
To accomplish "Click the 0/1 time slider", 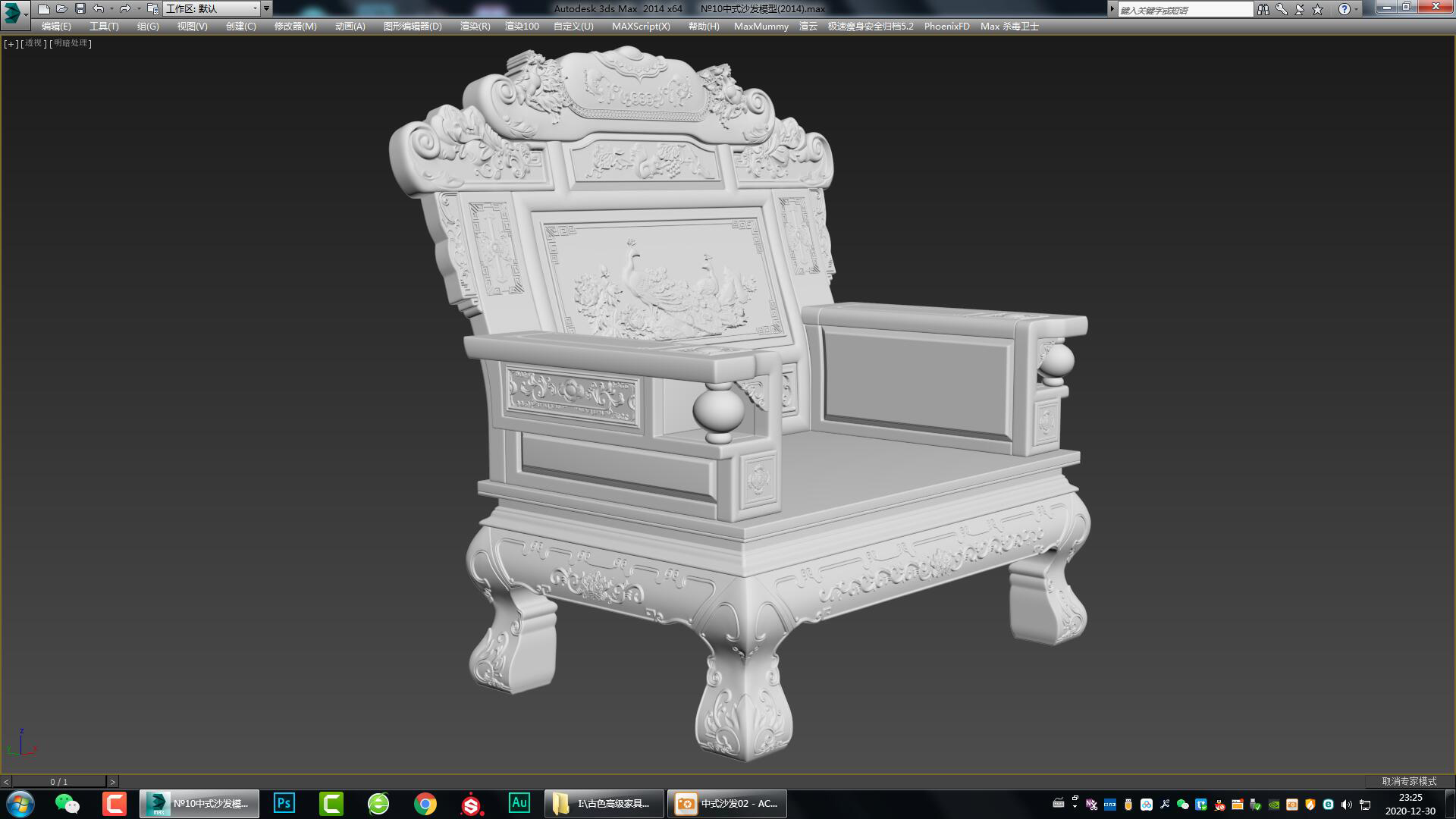I will coord(59,780).
